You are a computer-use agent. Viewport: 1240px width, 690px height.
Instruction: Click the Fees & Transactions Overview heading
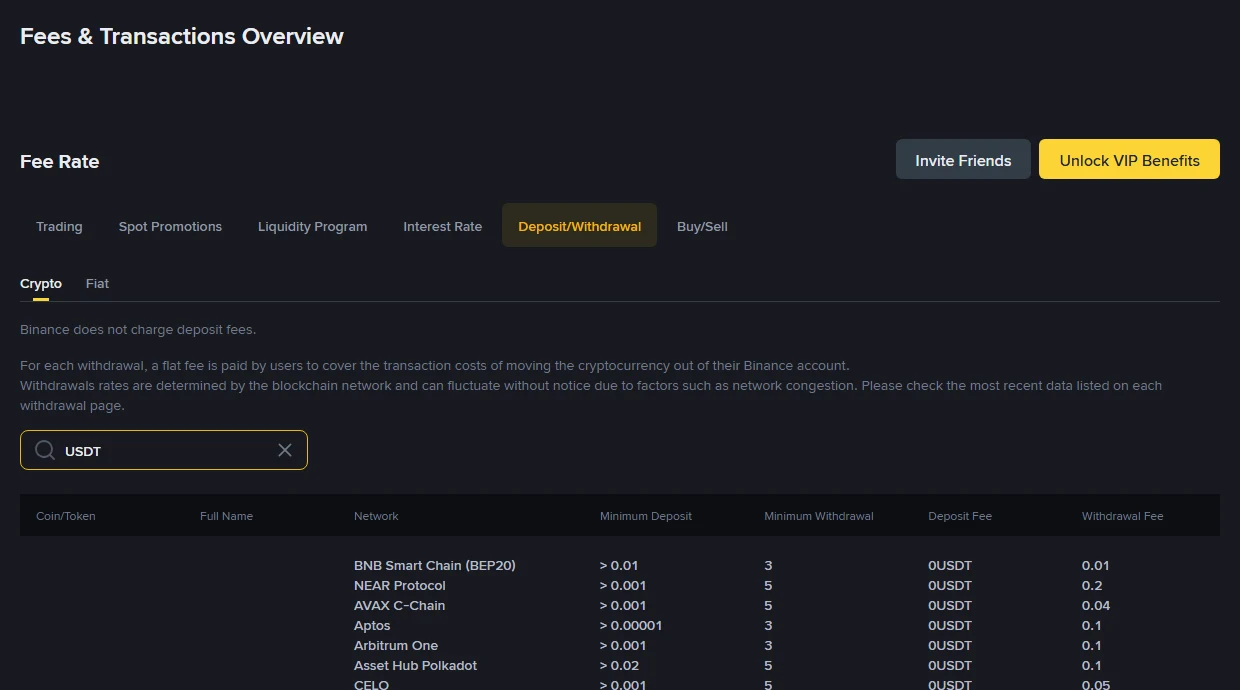(182, 36)
